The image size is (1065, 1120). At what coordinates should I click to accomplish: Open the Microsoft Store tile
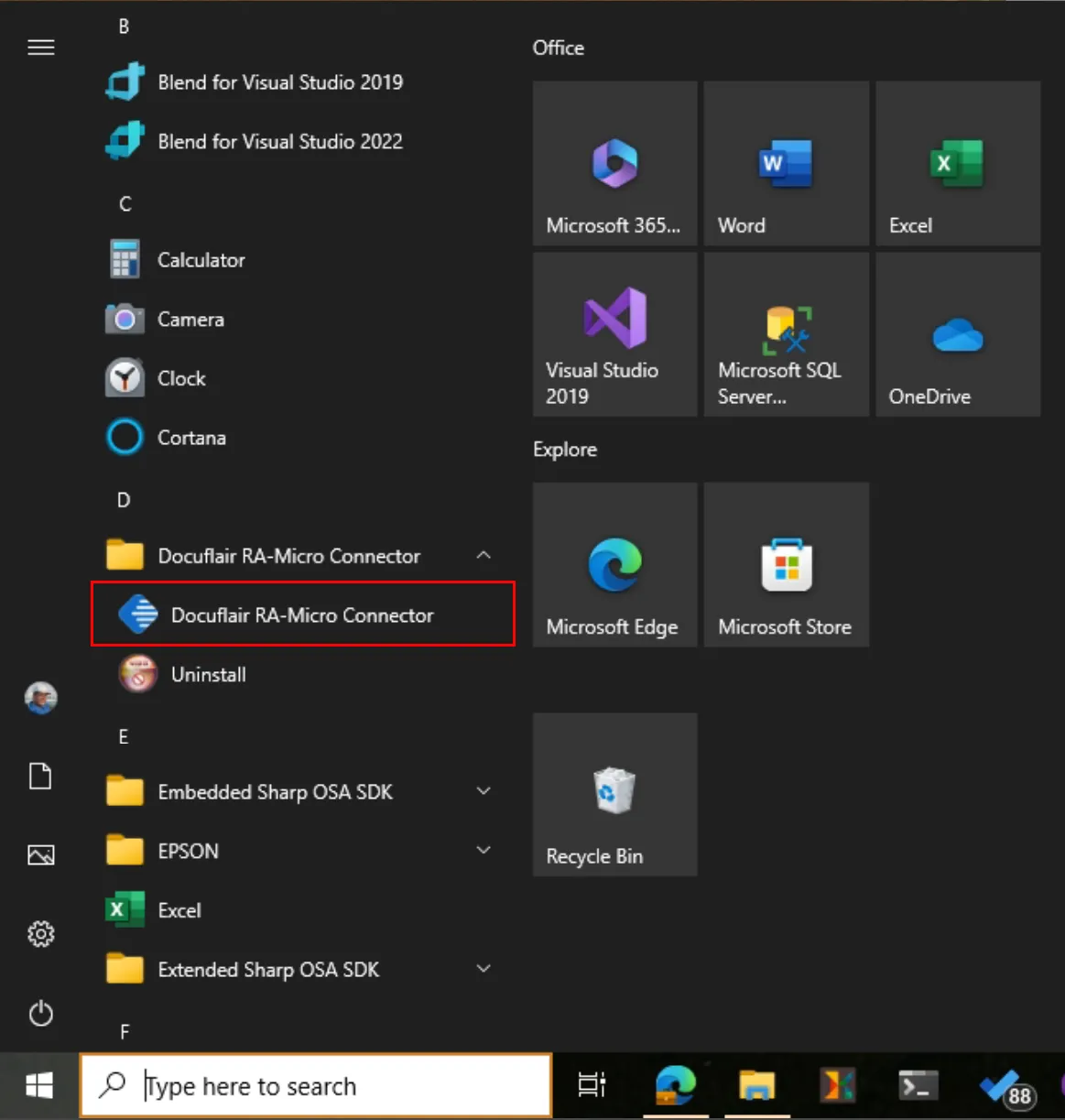tap(786, 565)
